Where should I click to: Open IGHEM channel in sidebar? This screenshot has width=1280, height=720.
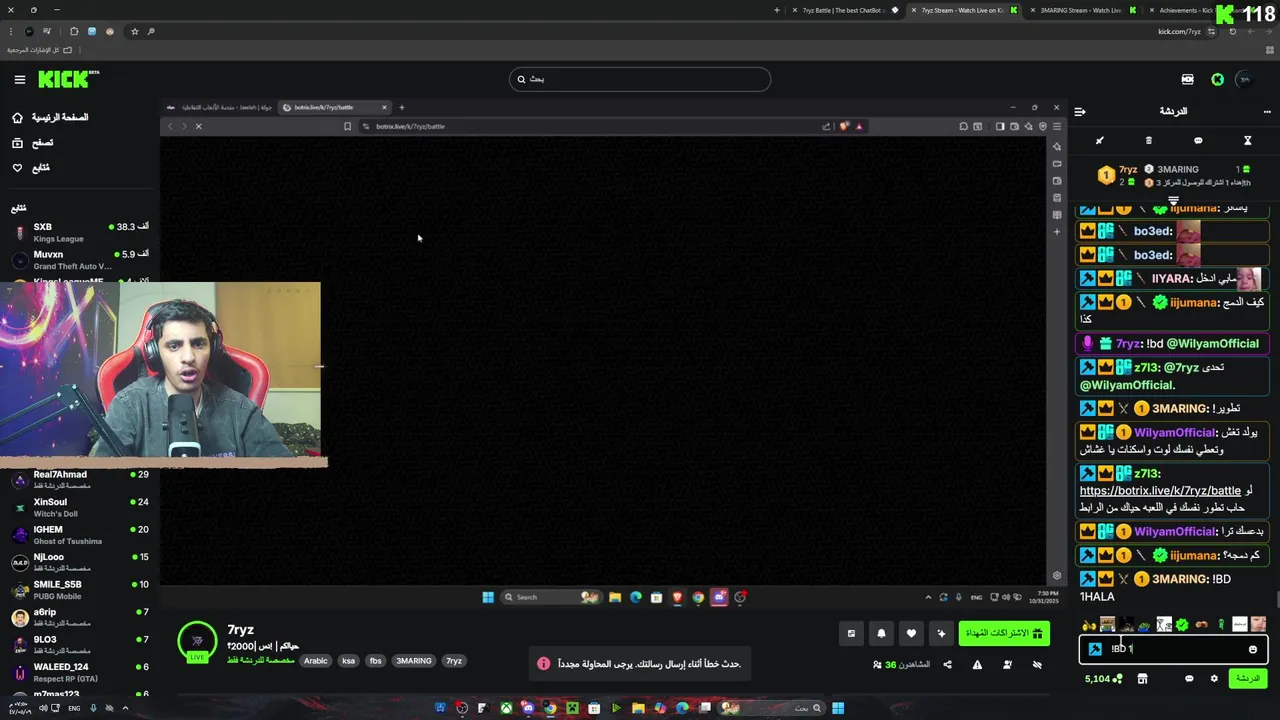(x=80, y=535)
